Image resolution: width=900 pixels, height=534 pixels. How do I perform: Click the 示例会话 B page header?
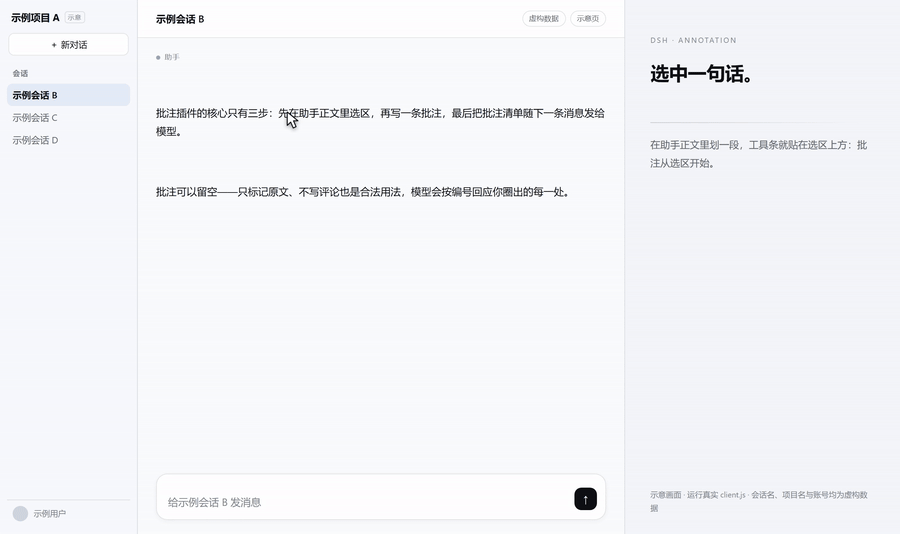180,19
